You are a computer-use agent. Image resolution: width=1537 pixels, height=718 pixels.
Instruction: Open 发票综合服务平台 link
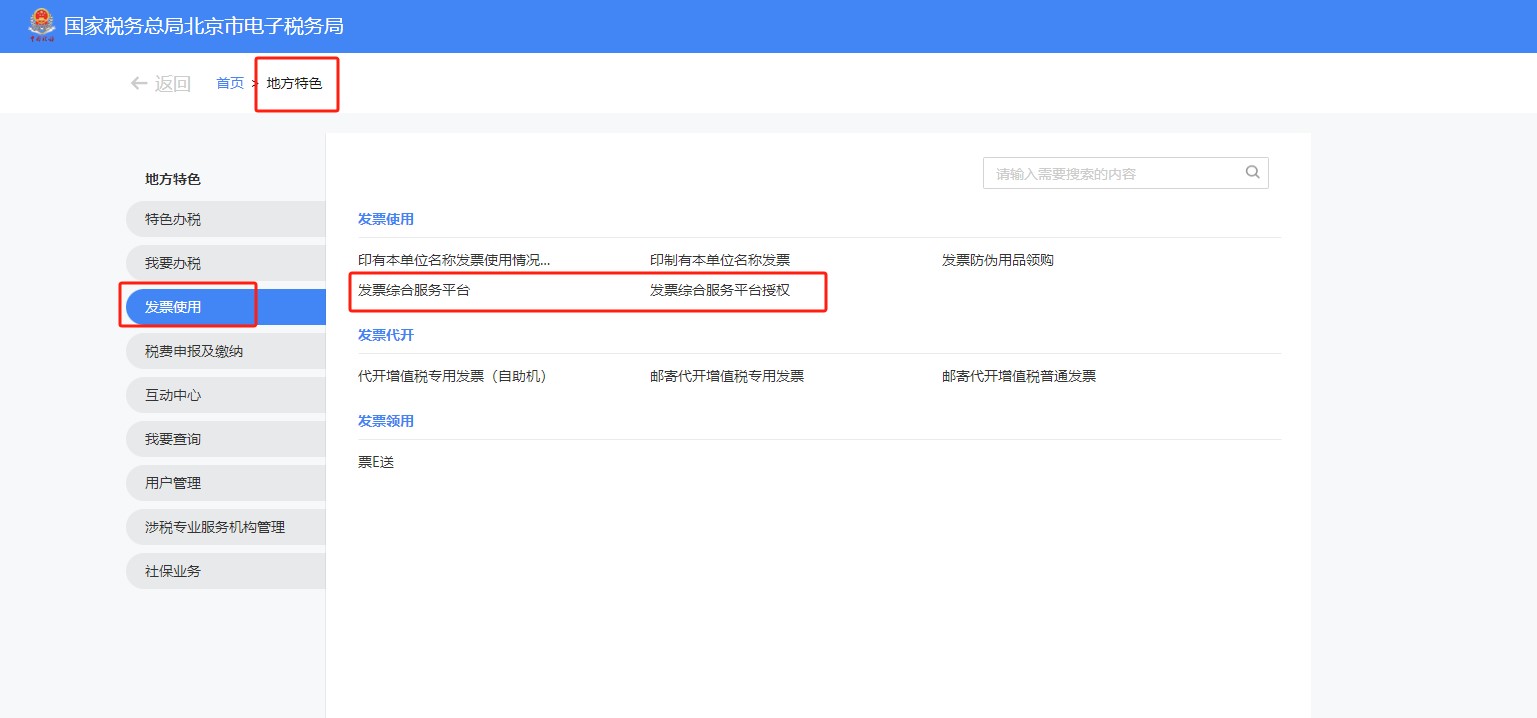(413, 291)
